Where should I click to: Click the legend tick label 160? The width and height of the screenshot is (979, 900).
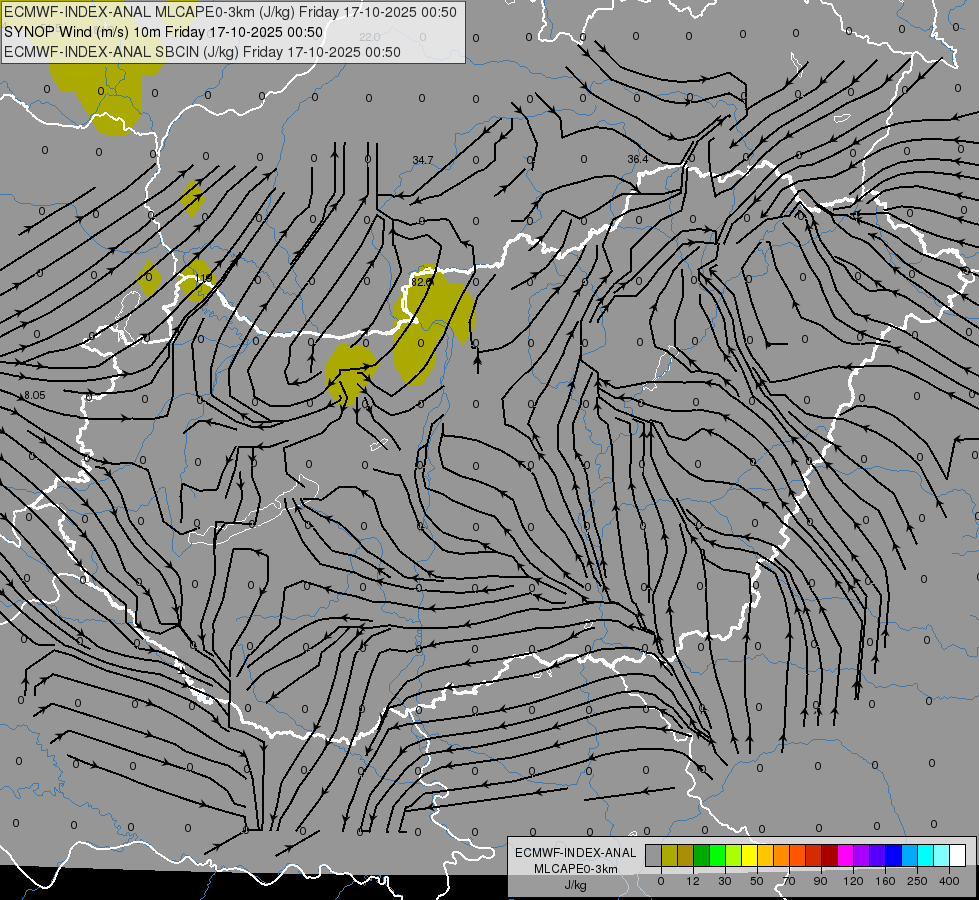point(885,881)
